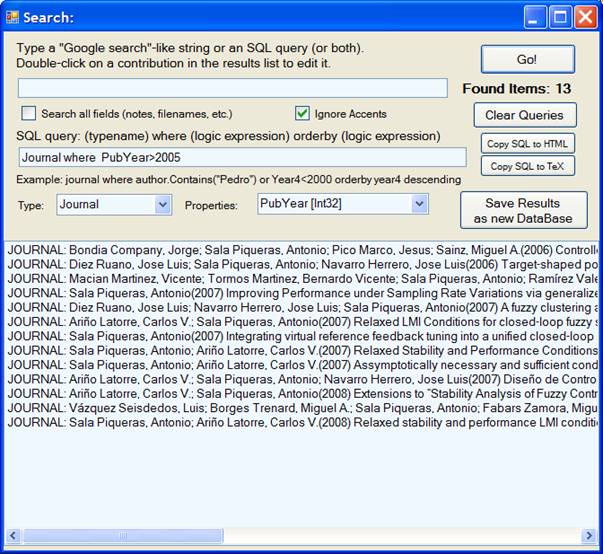The image size is (603, 554).
Task: Click Copy SQL to HTML
Action: click(527, 143)
